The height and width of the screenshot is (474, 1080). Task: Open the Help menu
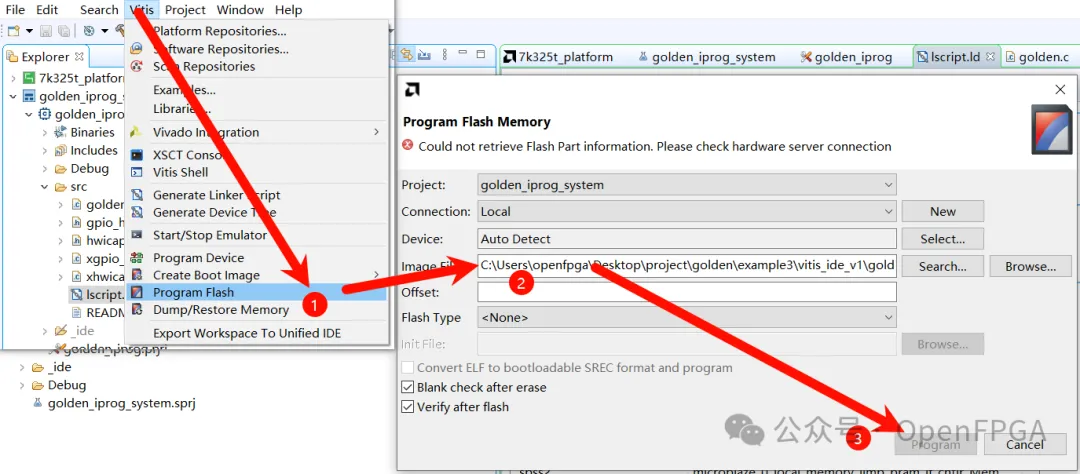point(288,10)
